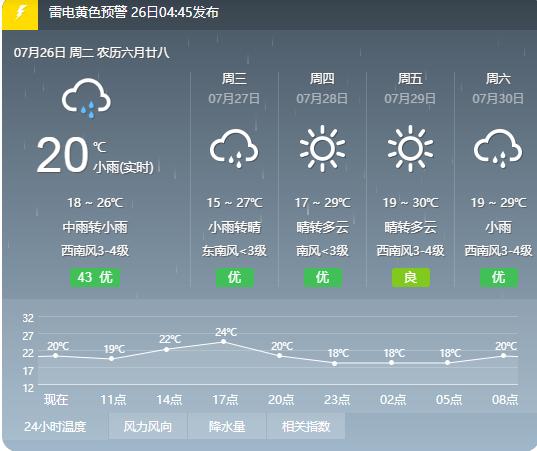537x451 pixels.
Task: Click the current temperature 20 reading
Action: click(x=62, y=155)
